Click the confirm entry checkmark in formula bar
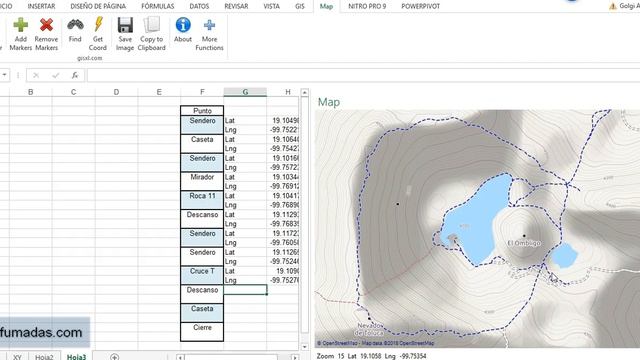 pos(56,75)
